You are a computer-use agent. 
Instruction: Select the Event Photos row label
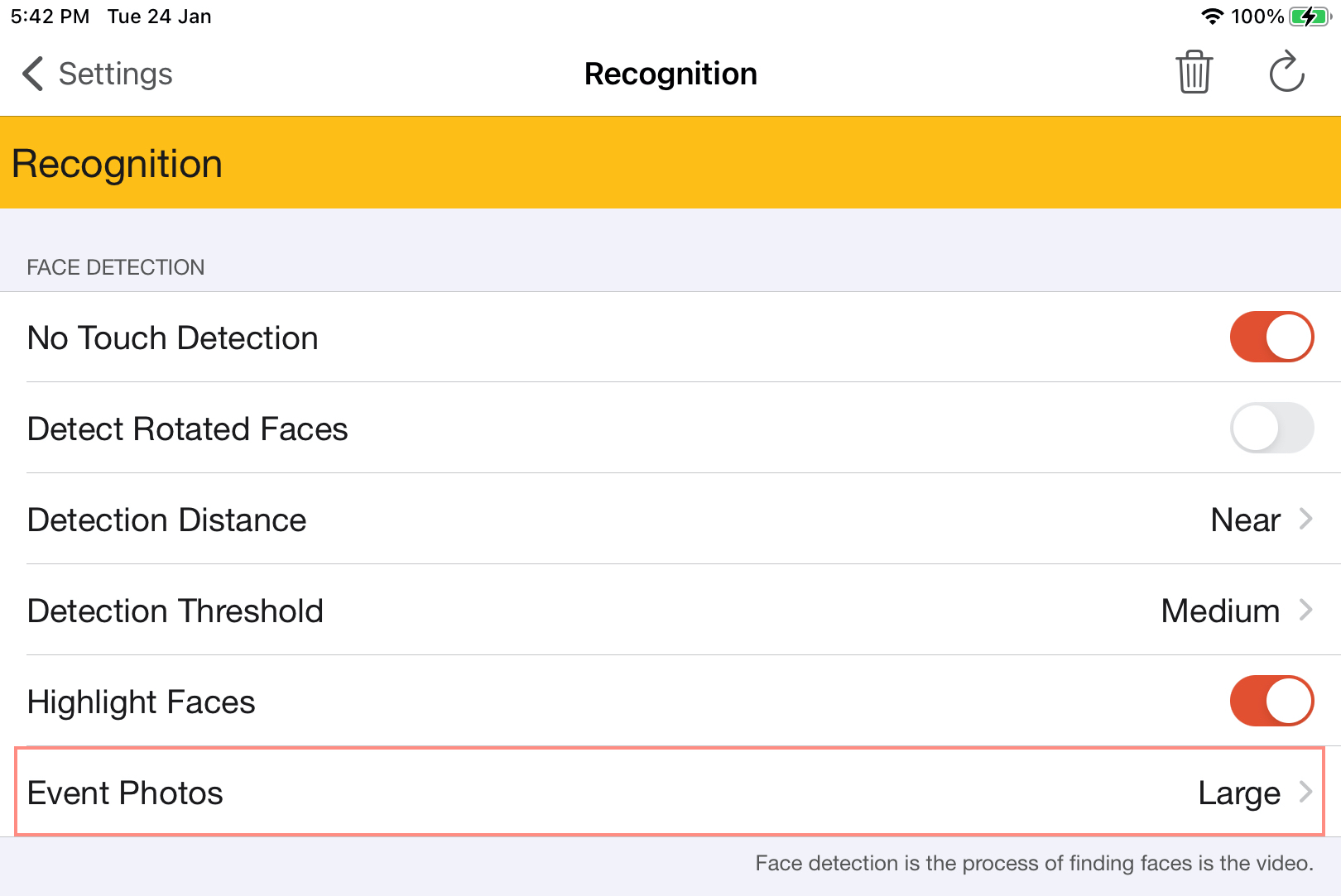(125, 793)
